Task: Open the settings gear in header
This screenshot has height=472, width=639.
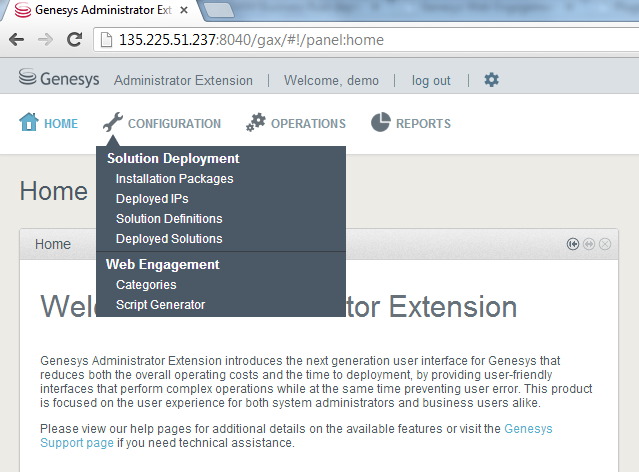Action: pyautogui.click(x=491, y=80)
